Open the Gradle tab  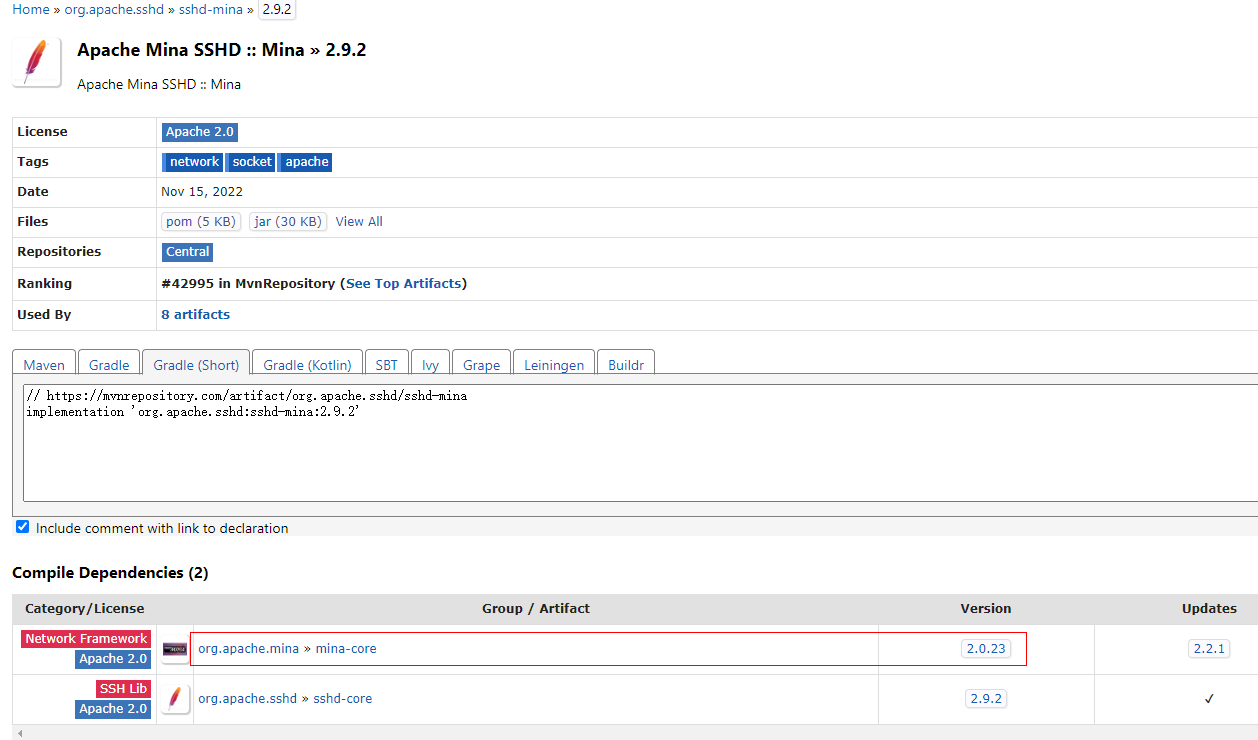click(109, 365)
